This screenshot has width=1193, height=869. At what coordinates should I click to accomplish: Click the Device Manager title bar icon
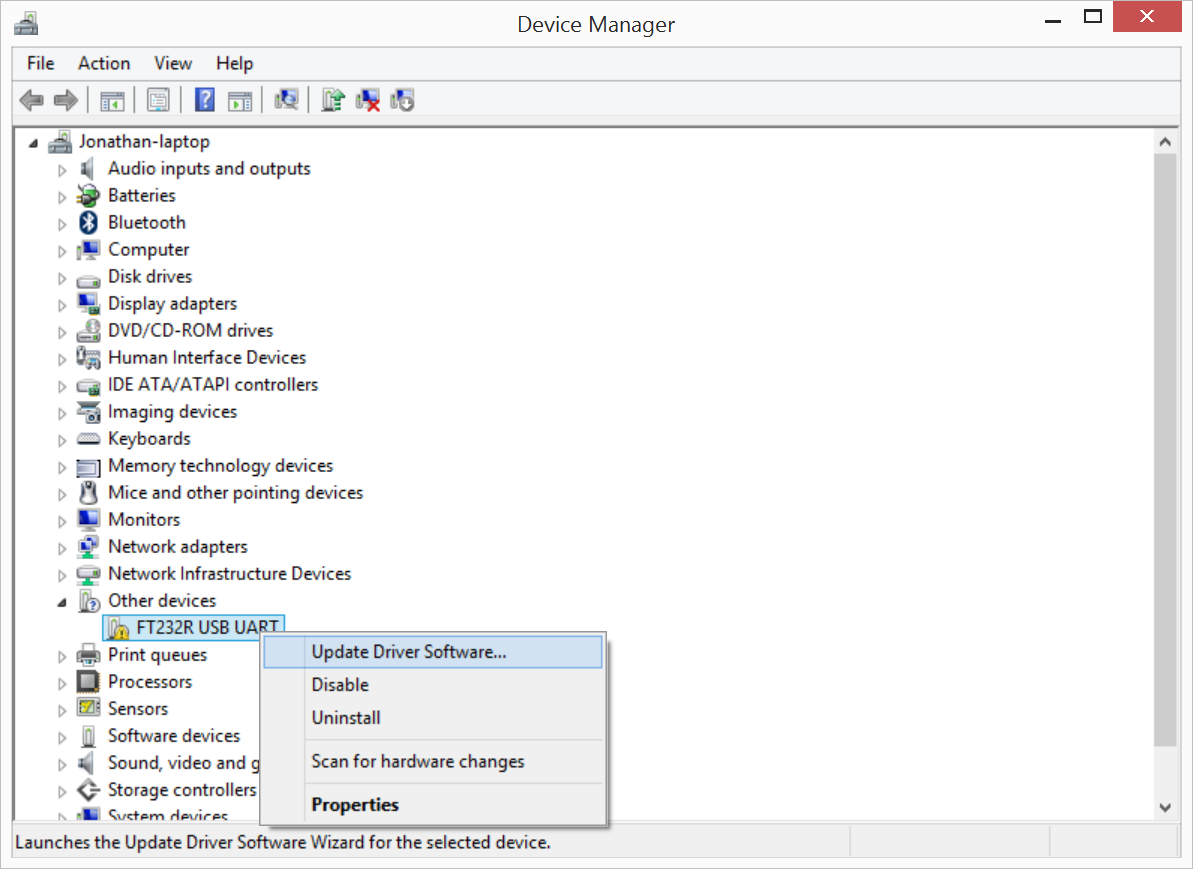27,24
